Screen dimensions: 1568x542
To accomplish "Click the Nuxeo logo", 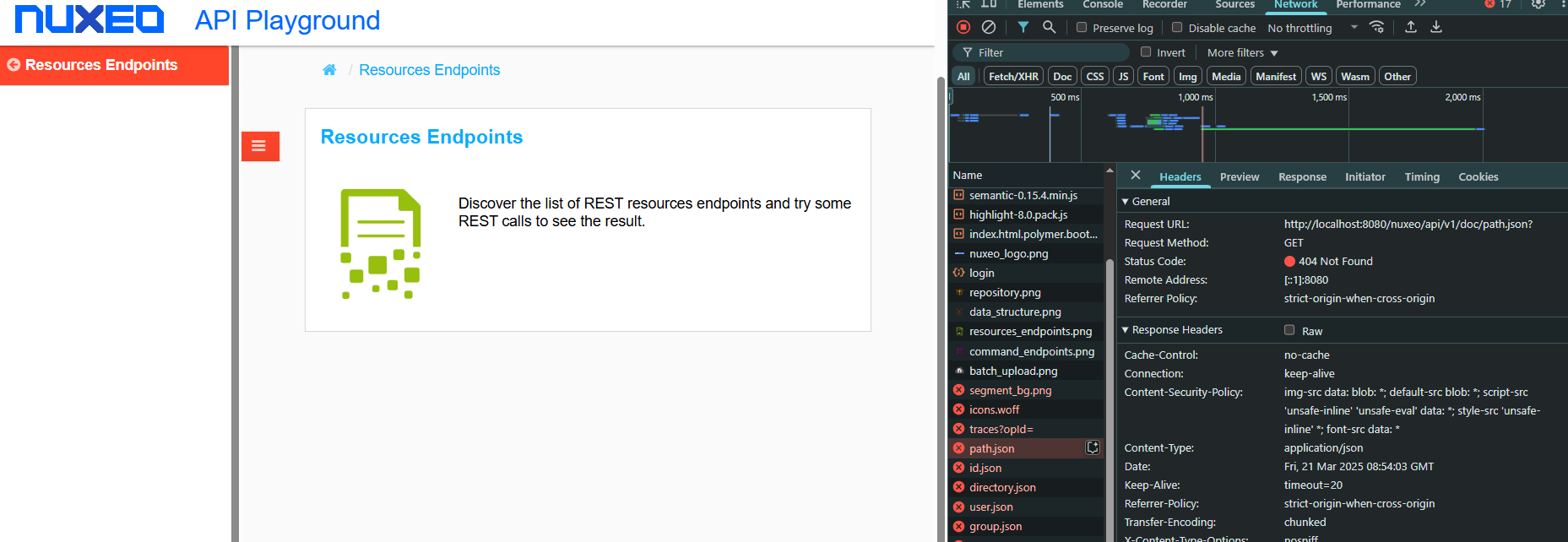I will tap(90, 19).
